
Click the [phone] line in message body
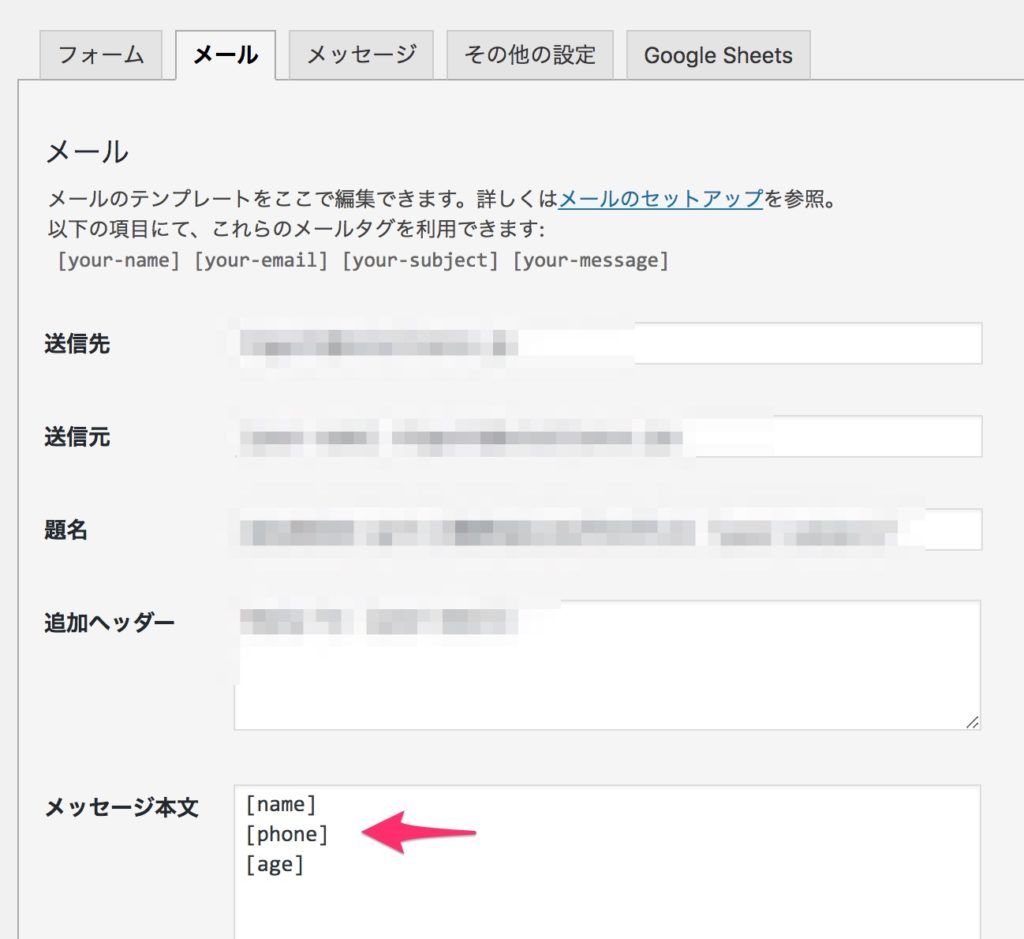pyautogui.click(x=287, y=834)
